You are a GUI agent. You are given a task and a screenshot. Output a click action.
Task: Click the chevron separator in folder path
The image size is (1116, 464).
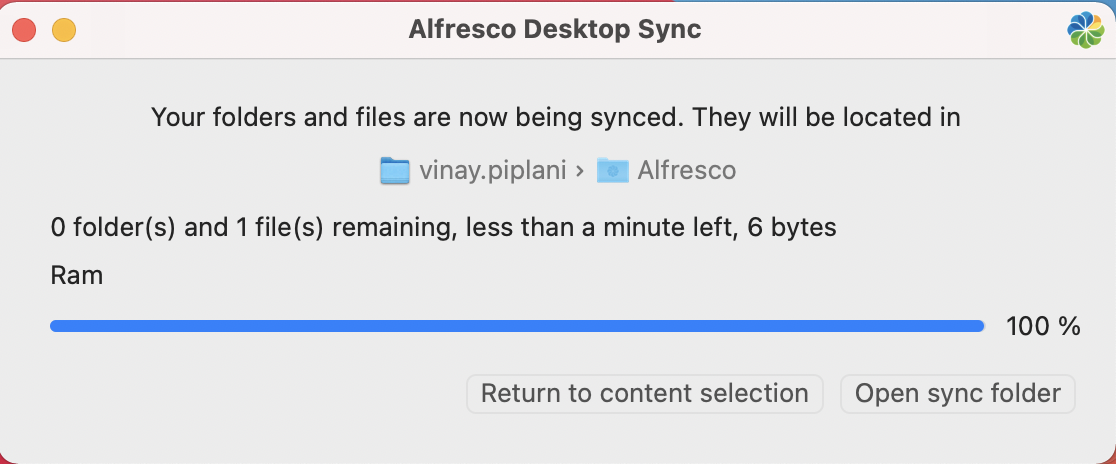click(x=579, y=171)
